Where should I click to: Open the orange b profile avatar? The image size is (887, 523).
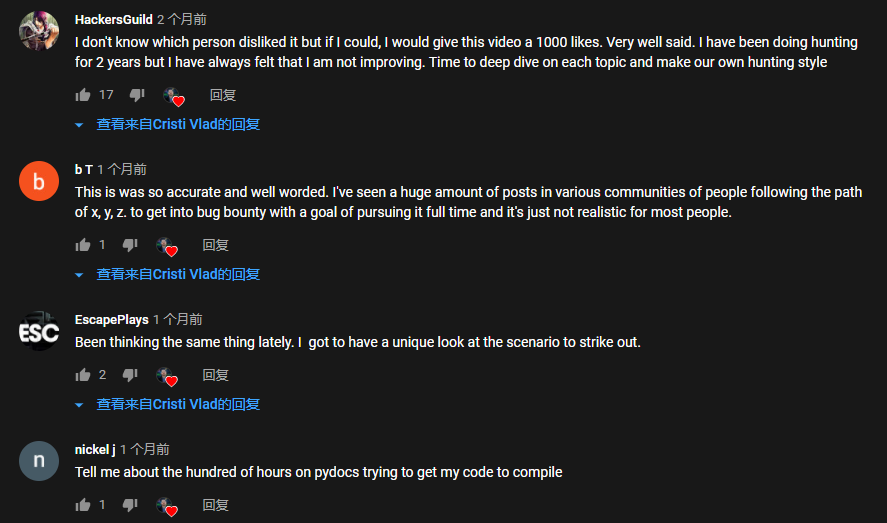(x=39, y=181)
